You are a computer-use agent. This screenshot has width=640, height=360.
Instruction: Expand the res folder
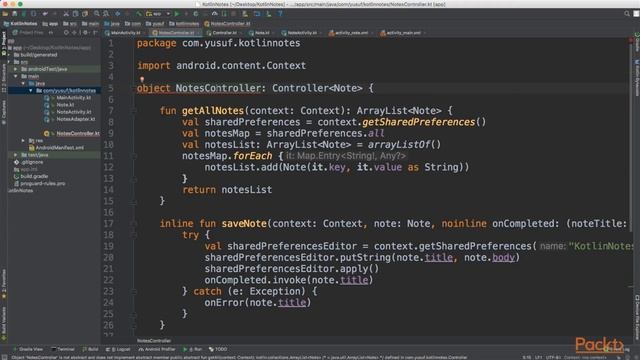pyautogui.click(x=23, y=140)
